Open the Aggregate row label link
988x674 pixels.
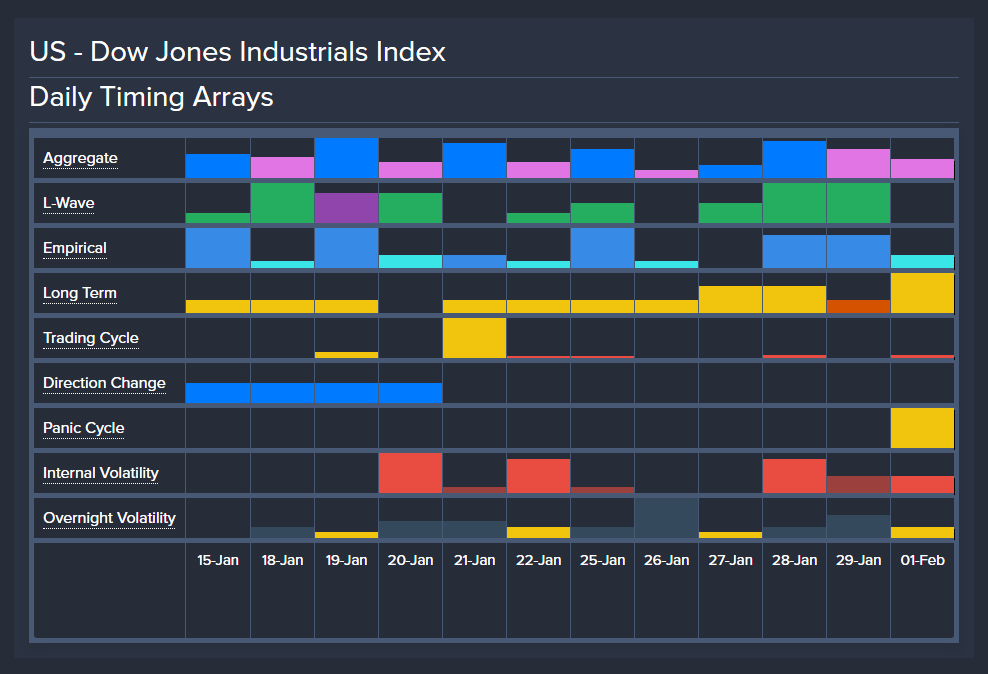point(80,158)
